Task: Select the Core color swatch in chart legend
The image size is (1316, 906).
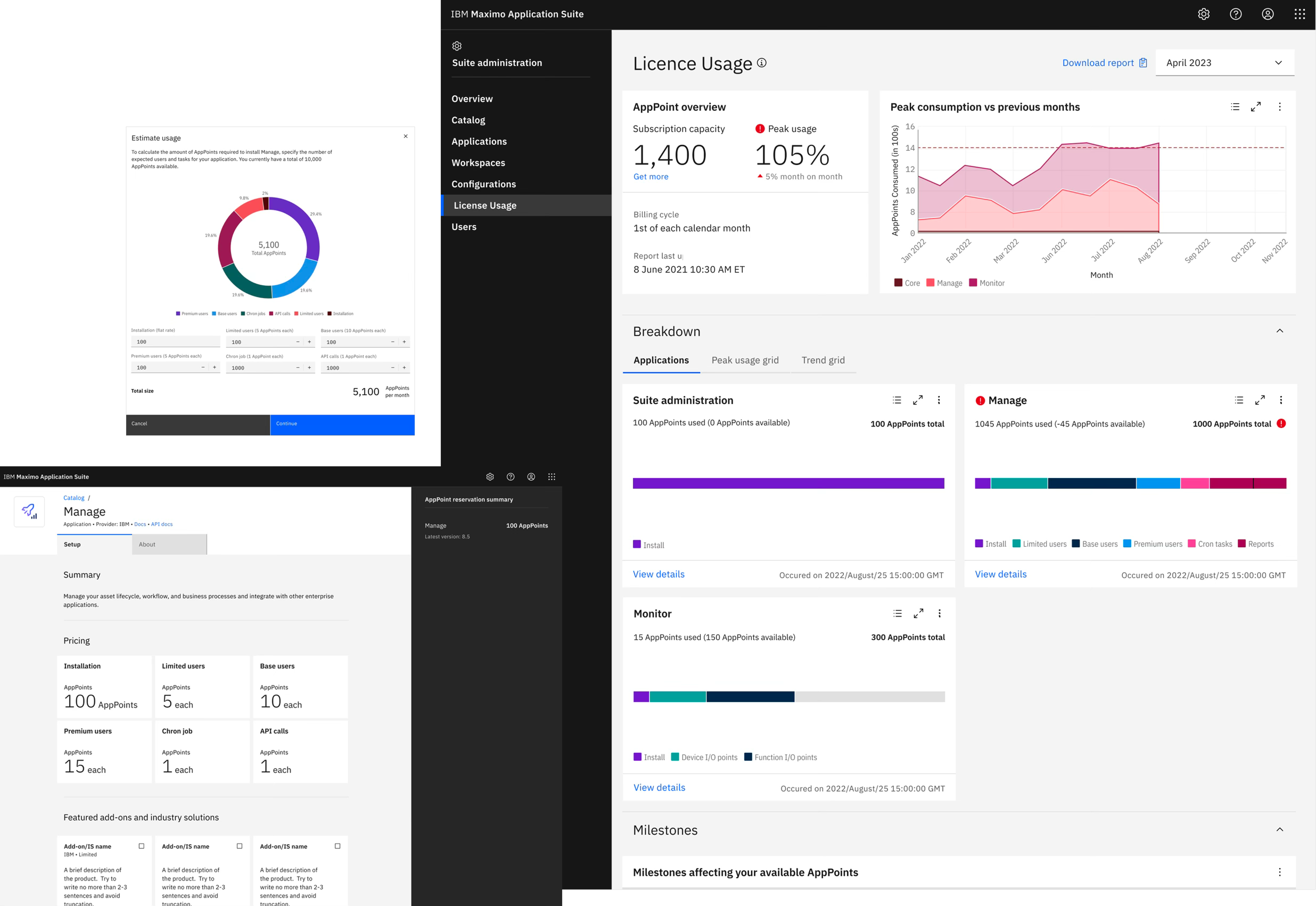Action: [x=899, y=282]
